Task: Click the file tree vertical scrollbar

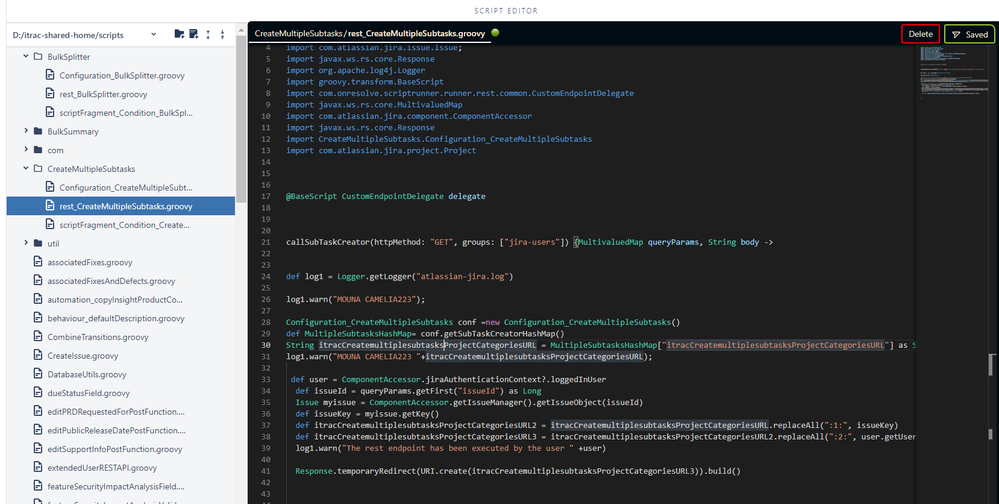Action: [241, 118]
